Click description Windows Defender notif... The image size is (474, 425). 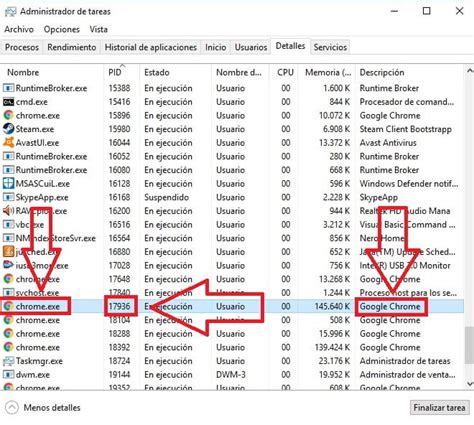click(x=409, y=184)
